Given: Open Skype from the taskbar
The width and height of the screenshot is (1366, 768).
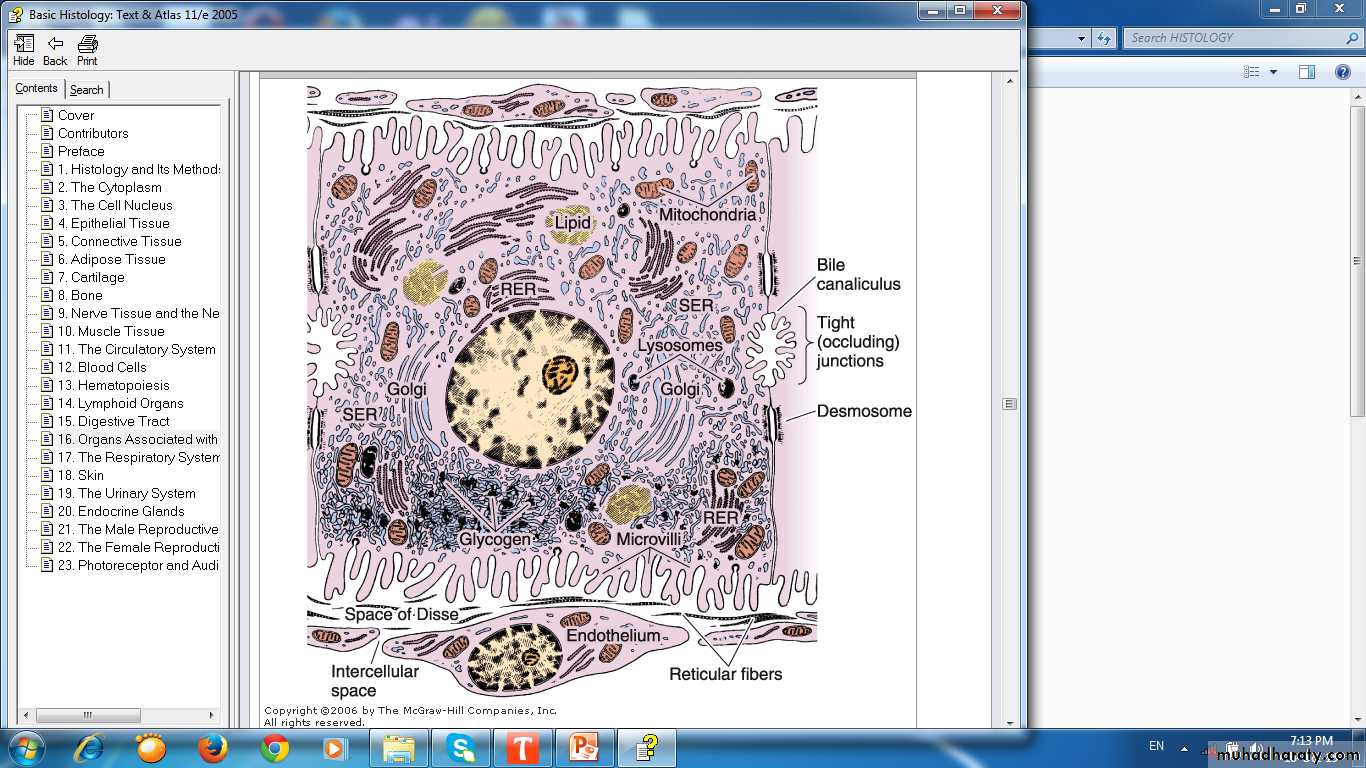Looking at the screenshot, I should [461, 748].
